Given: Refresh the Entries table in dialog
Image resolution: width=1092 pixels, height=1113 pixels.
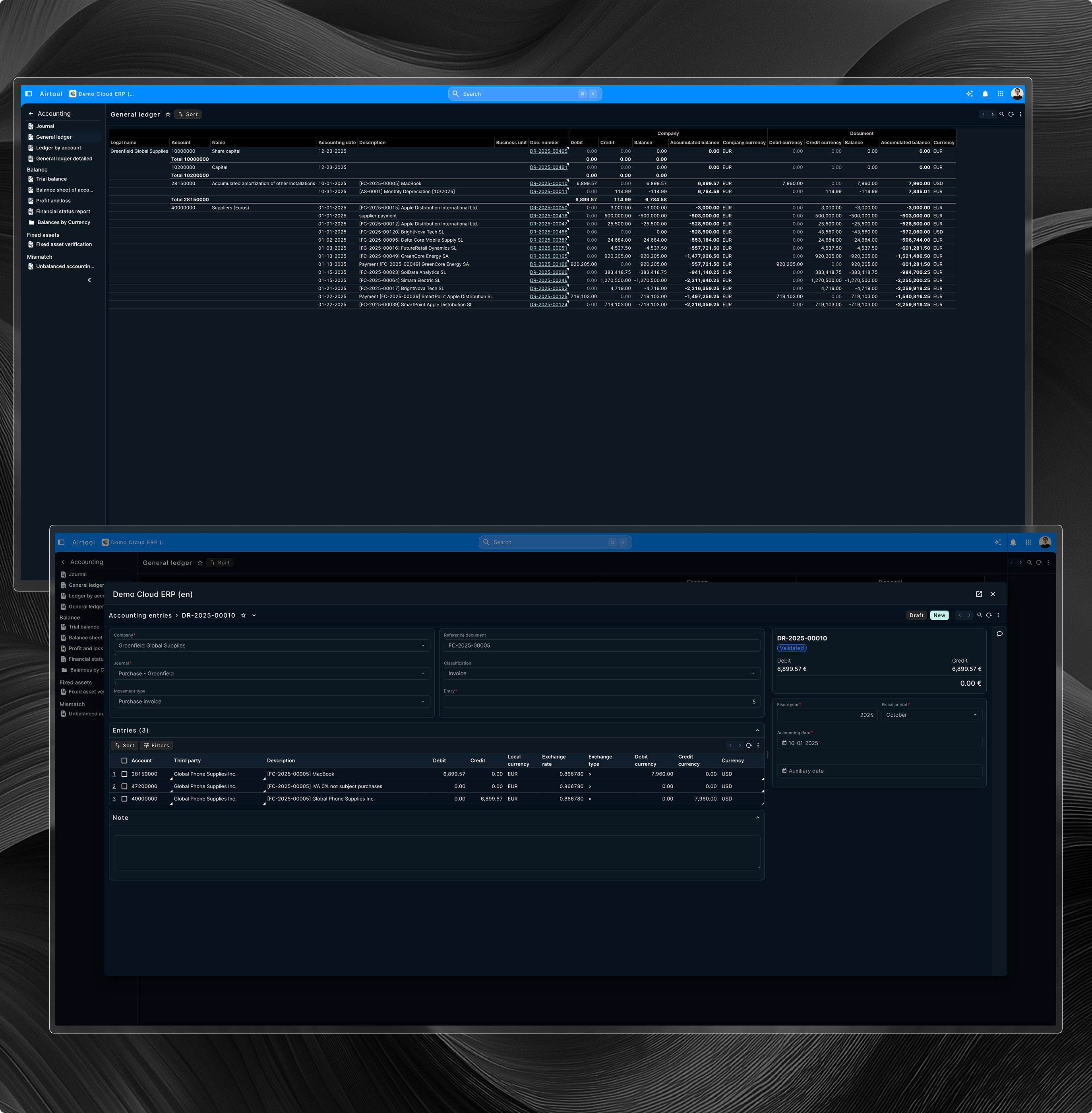Looking at the screenshot, I should tap(748, 746).
